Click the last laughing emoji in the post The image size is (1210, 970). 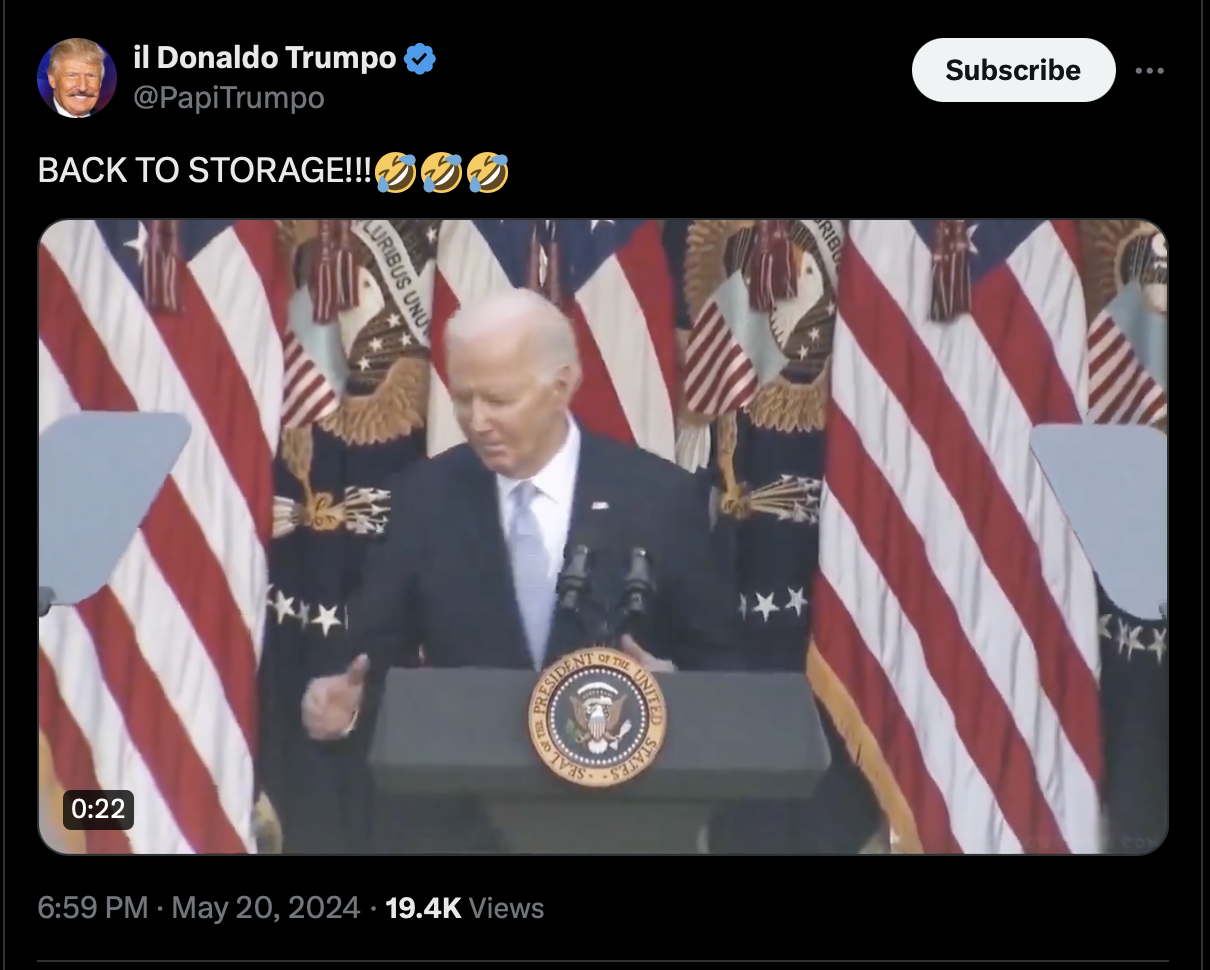pos(488,172)
